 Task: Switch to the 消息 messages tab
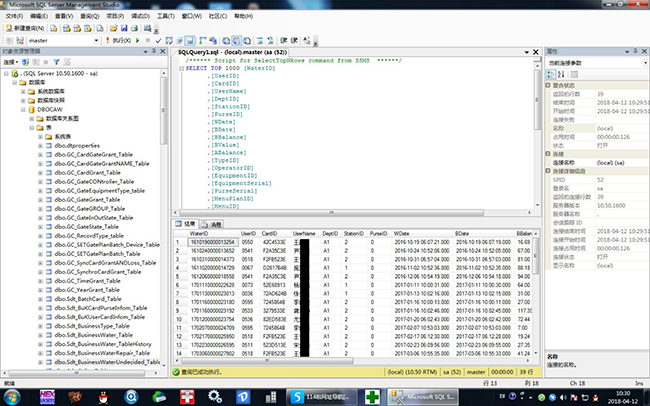[212, 224]
